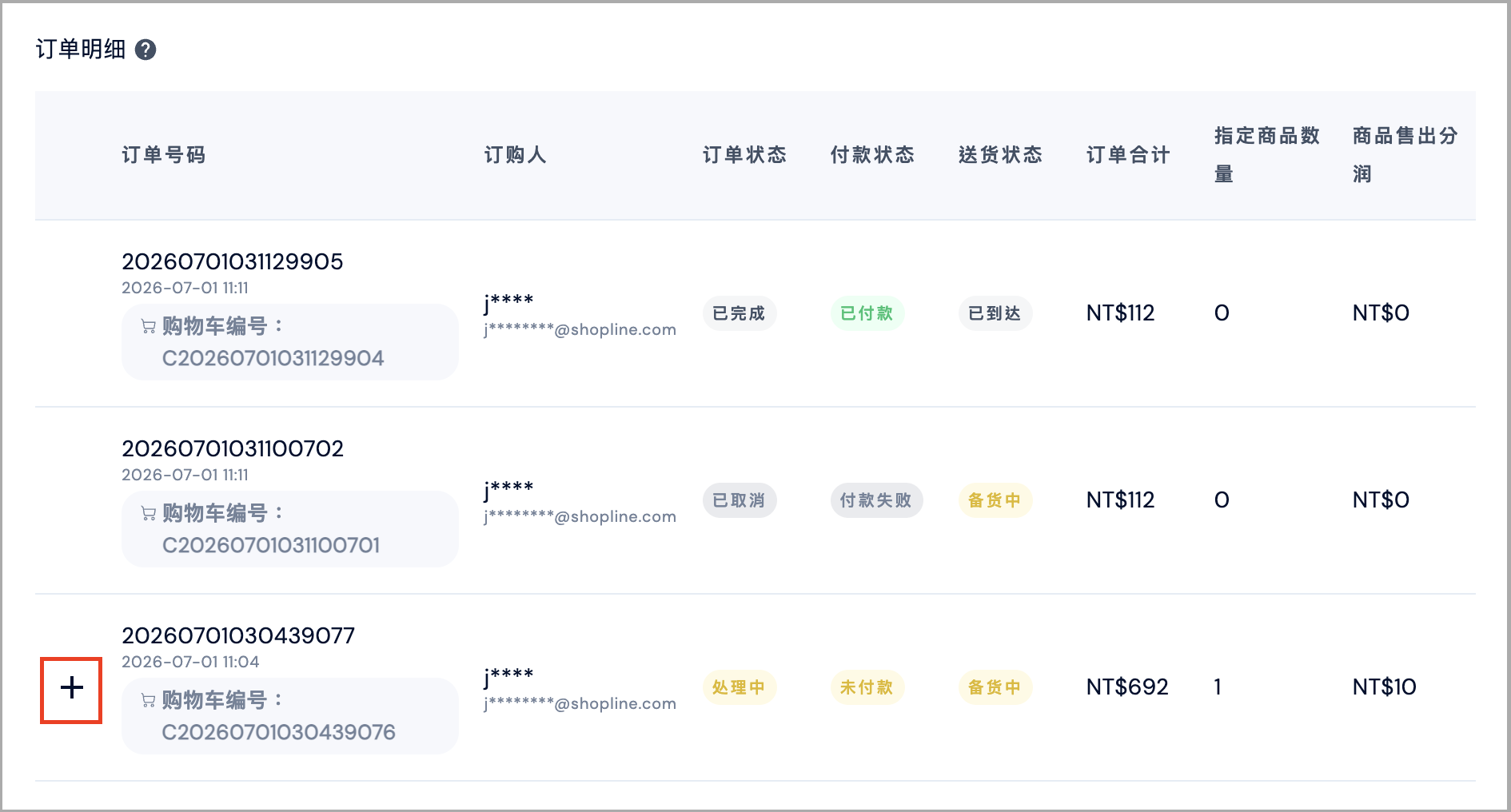Screen dimensions: 1511x812
Task: Click NT$112 total of order 20260701031100702
Action: 1121,500
